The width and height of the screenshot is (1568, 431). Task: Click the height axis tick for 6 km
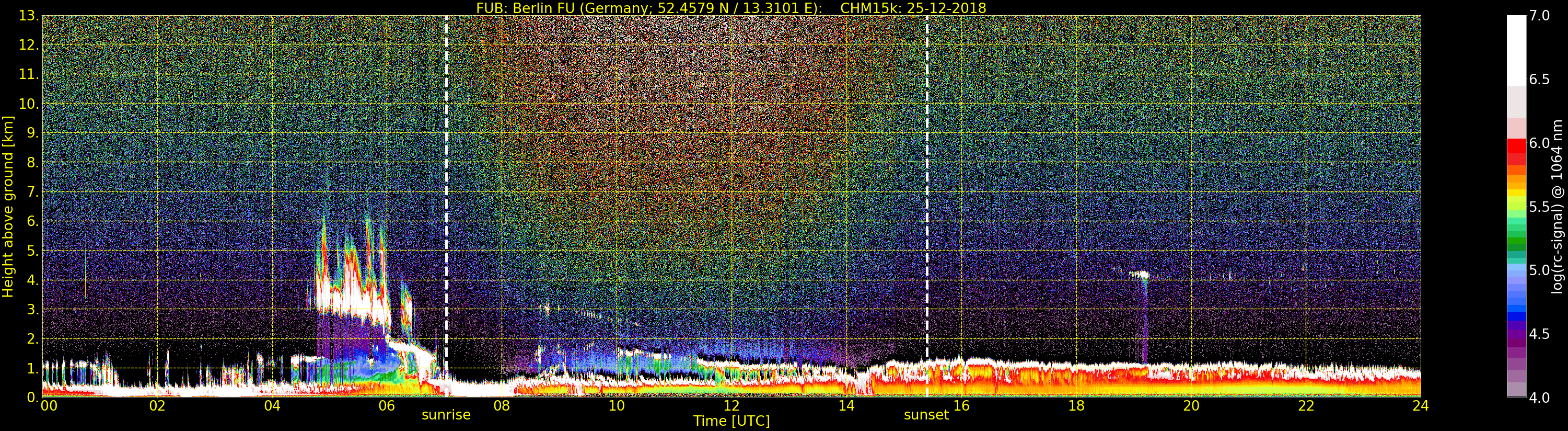pos(32,221)
